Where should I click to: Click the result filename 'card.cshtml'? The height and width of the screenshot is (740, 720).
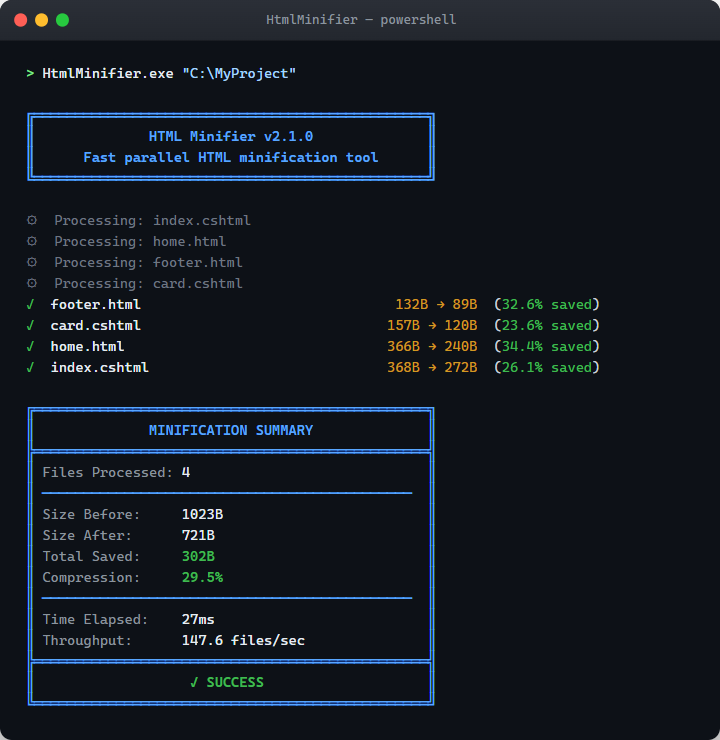[x=96, y=326]
